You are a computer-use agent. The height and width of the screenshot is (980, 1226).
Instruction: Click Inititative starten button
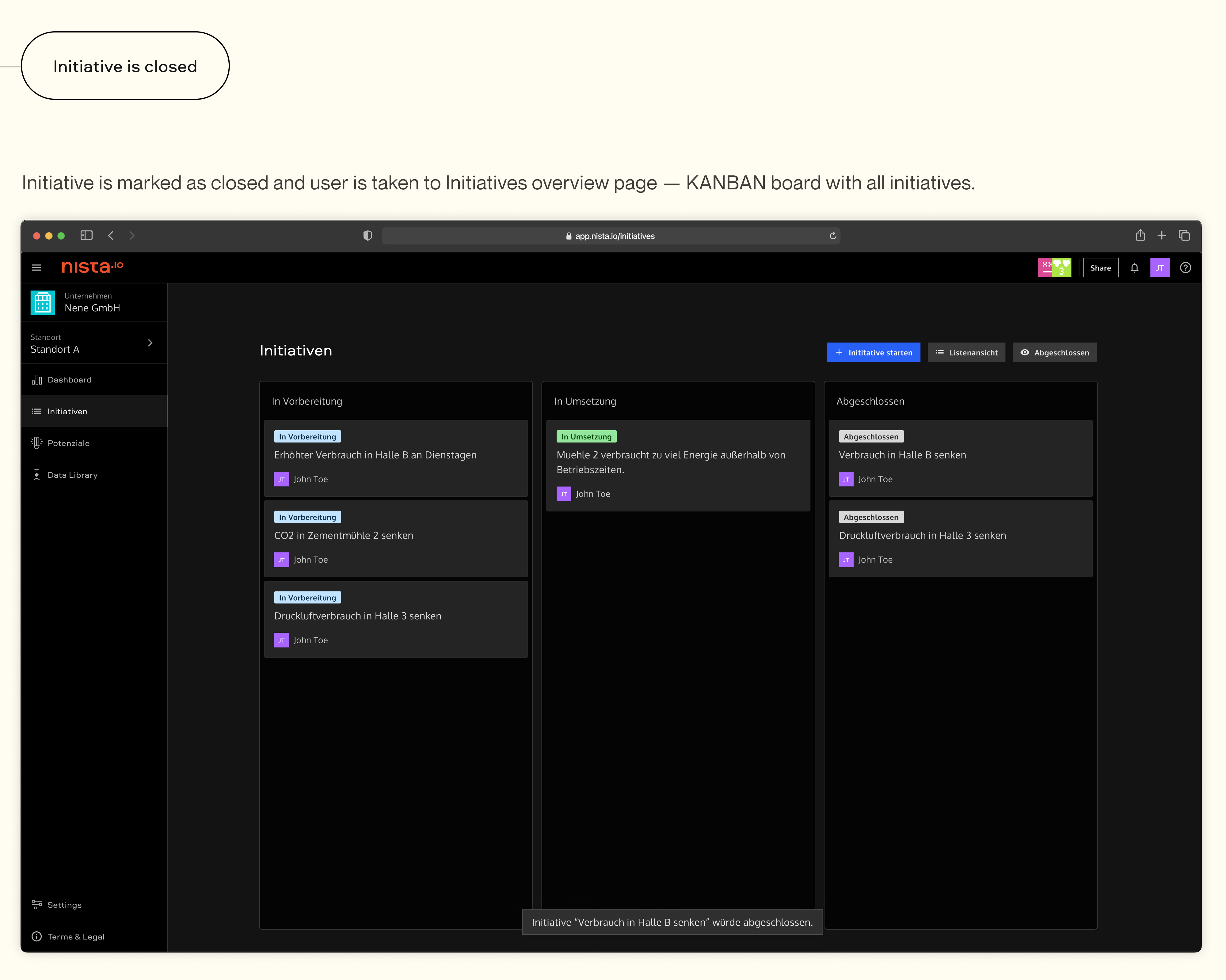coord(874,352)
